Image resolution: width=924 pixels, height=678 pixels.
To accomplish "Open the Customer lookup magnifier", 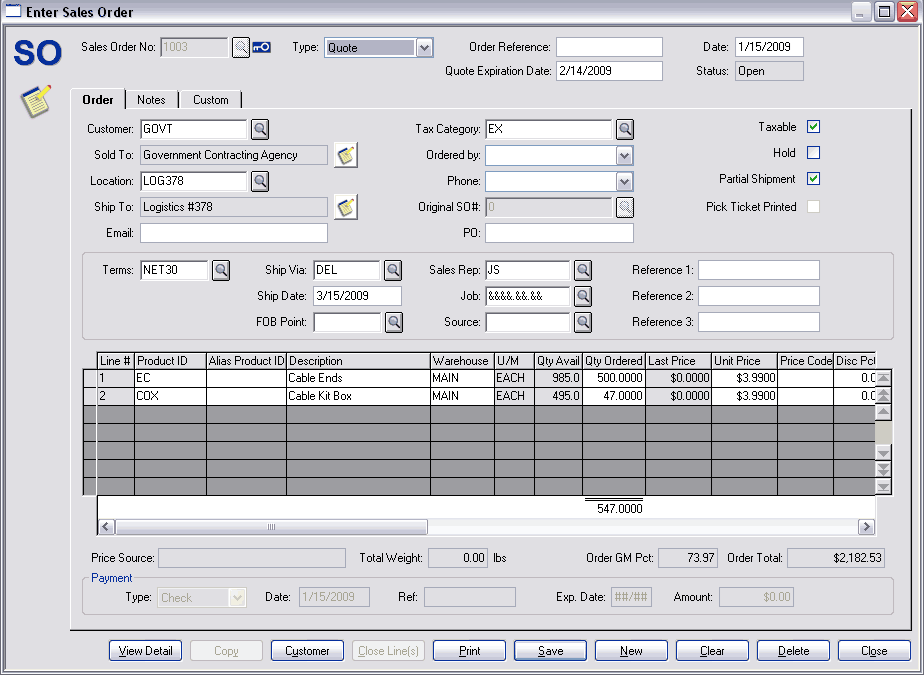I will [259, 129].
